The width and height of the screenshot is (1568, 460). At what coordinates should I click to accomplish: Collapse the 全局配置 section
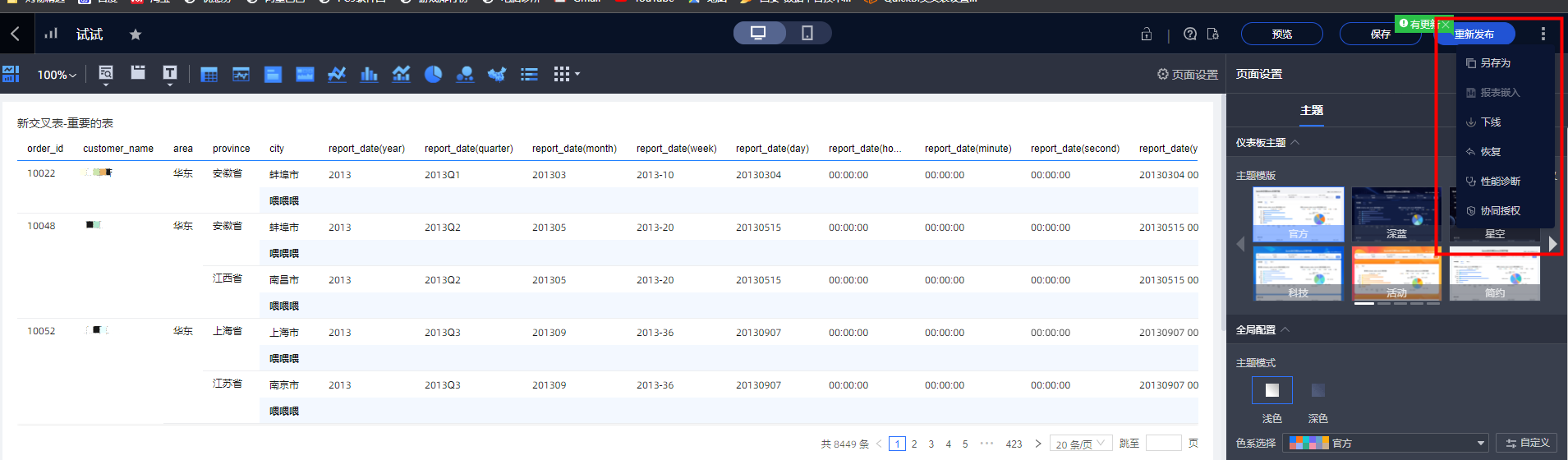tap(1285, 329)
